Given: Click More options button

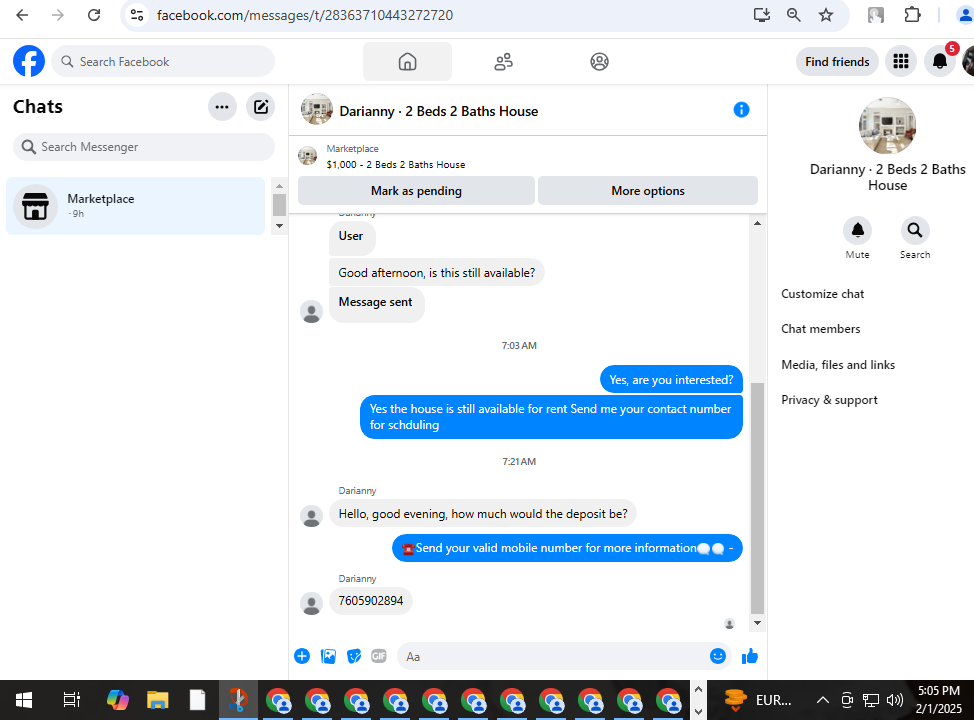Looking at the screenshot, I should (x=648, y=191).
